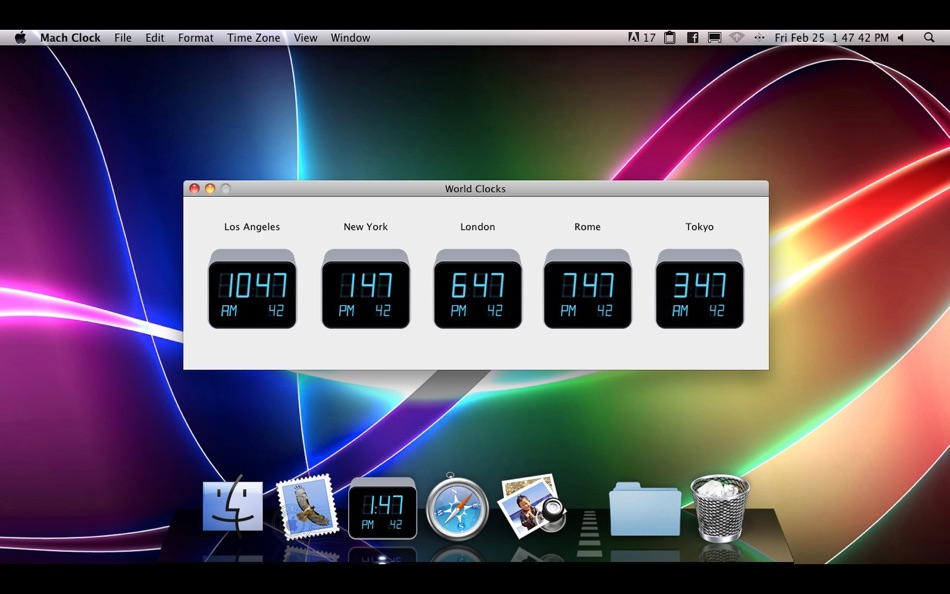Viewport: 950px width, 594px height.
Task: Open the Apple menu
Action: (21, 38)
